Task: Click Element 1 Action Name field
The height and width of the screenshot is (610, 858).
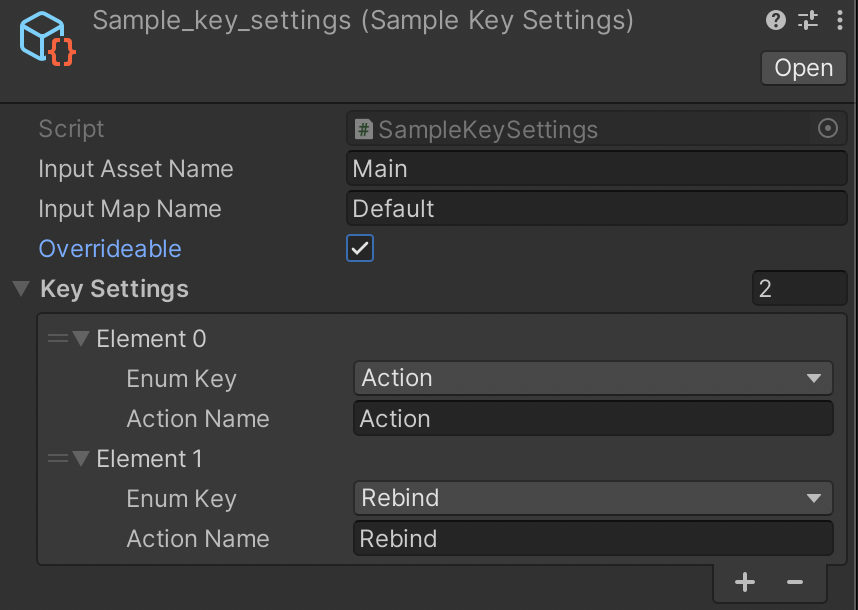Action: [x=593, y=538]
